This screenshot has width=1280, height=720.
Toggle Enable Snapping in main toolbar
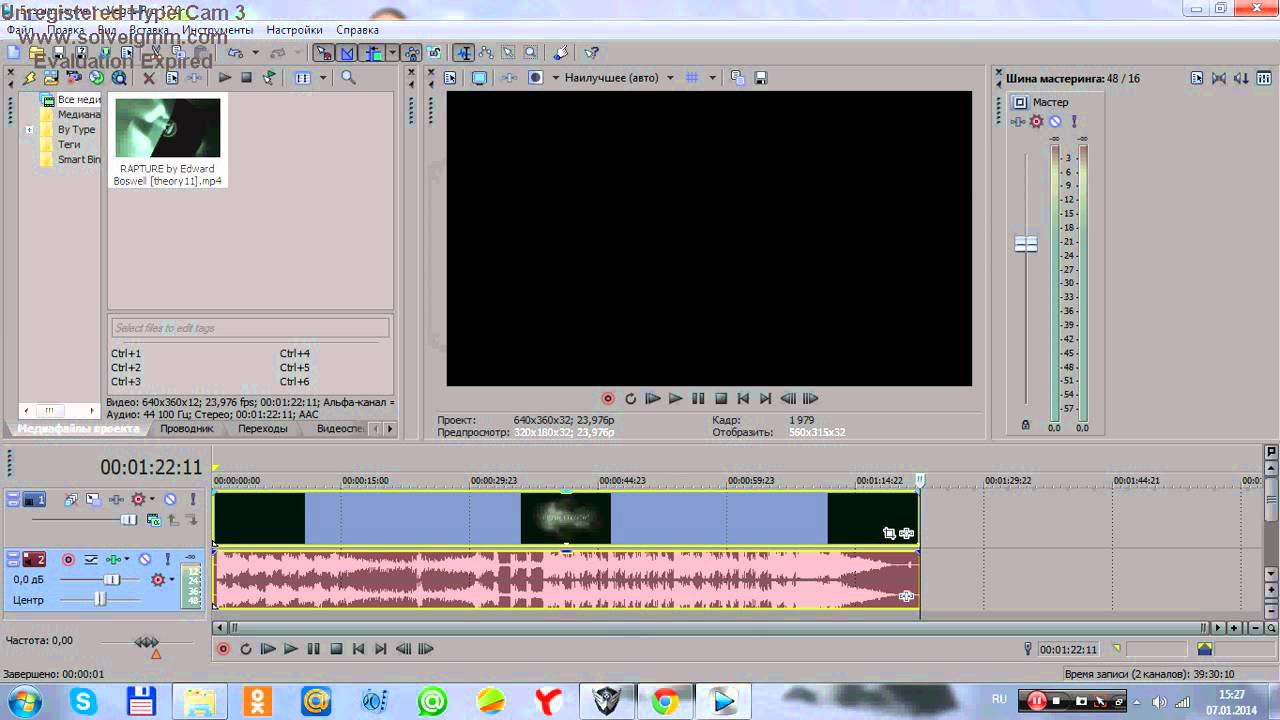pyautogui.click(x=324, y=52)
